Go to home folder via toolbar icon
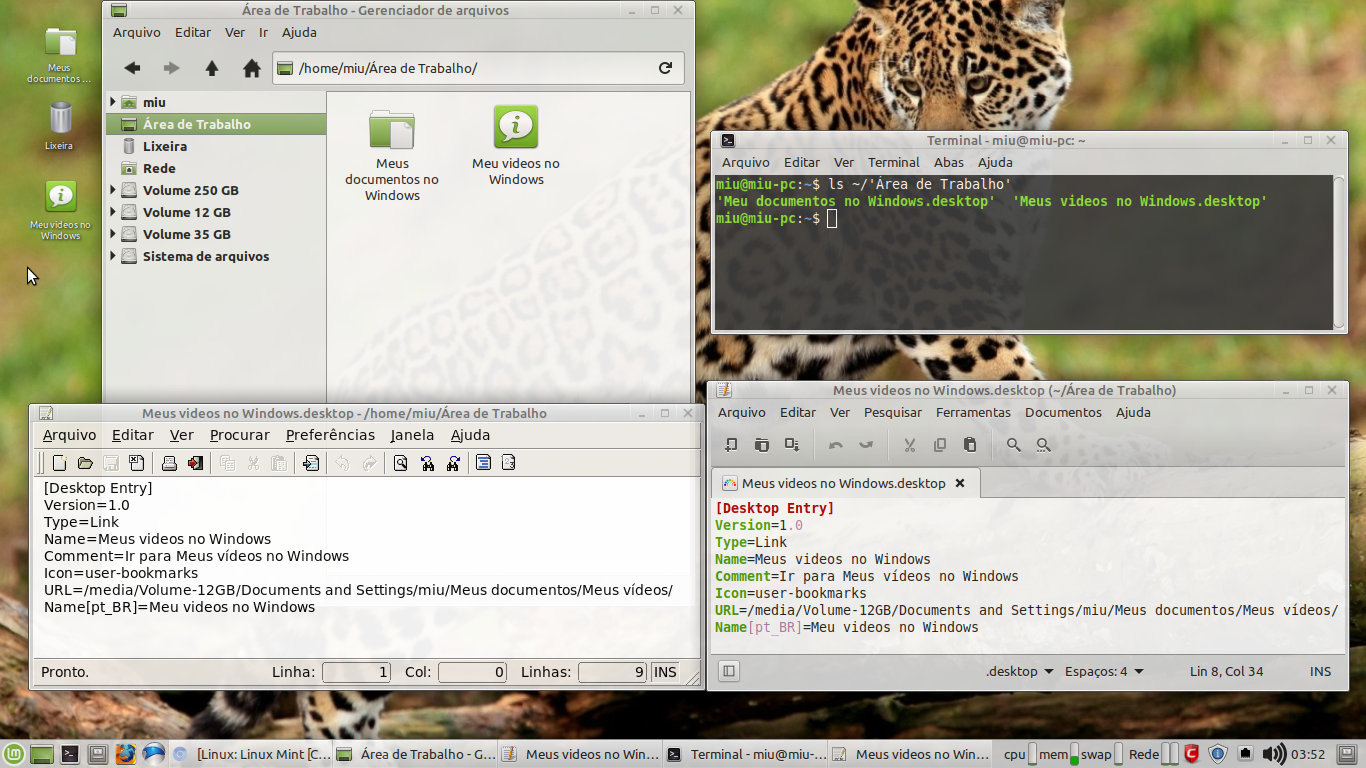This screenshot has height=768, width=1366. point(252,68)
